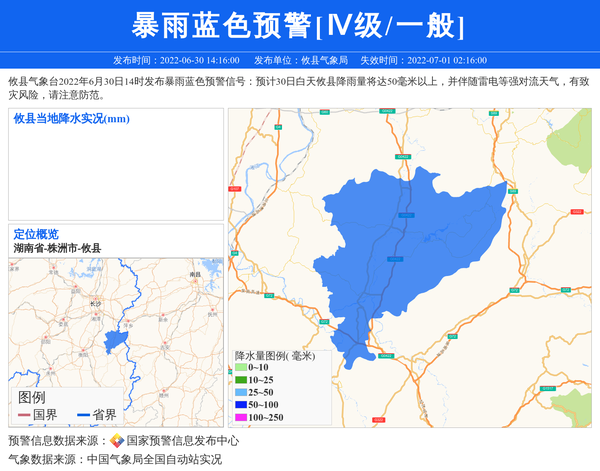The image size is (600, 471).
Task: Click the 中国气象局全国自动站实况 data source text
Action: point(154,460)
